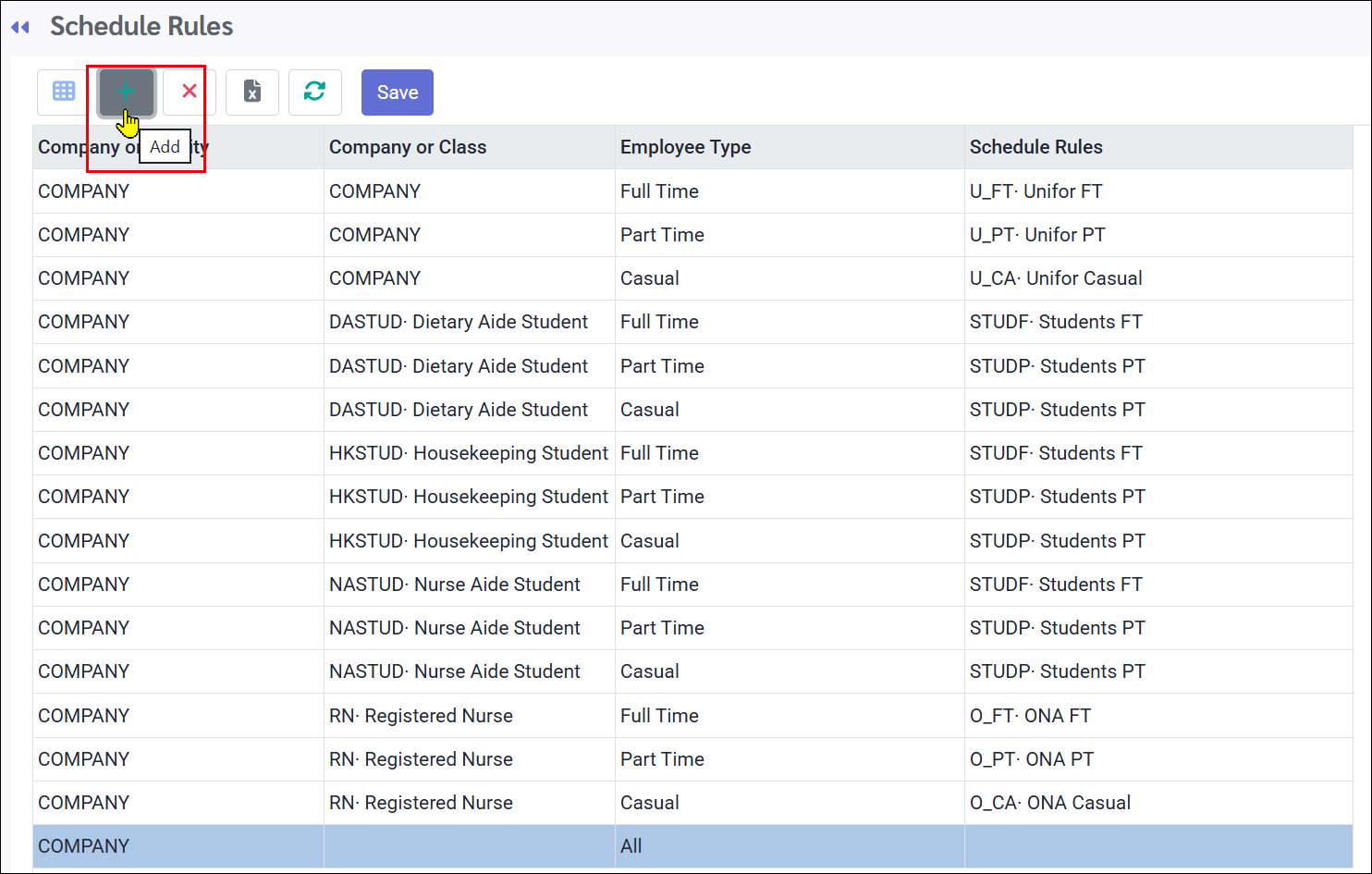Click DASTUD· Dietary Aide Student Part Time row

click(692, 366)
